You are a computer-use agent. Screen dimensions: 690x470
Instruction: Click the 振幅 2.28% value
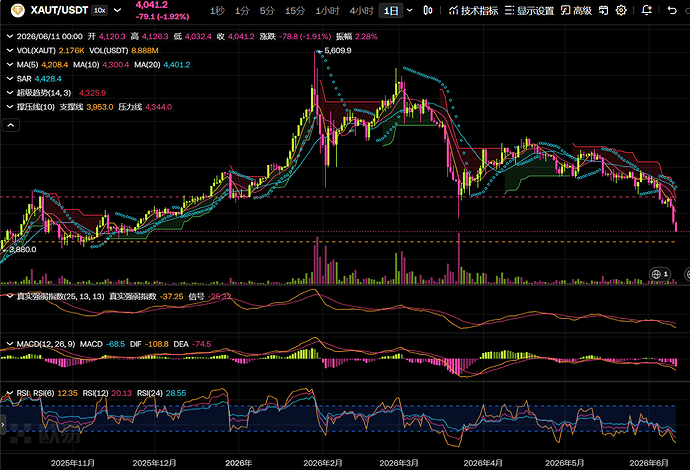click(x=366, y=37)
